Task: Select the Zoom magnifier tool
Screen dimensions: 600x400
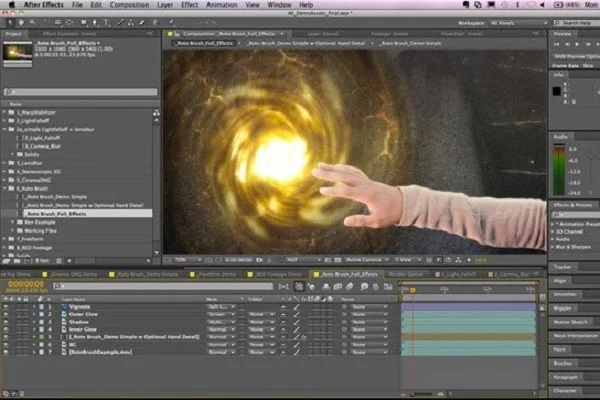Action: click(x=33, y=23)
